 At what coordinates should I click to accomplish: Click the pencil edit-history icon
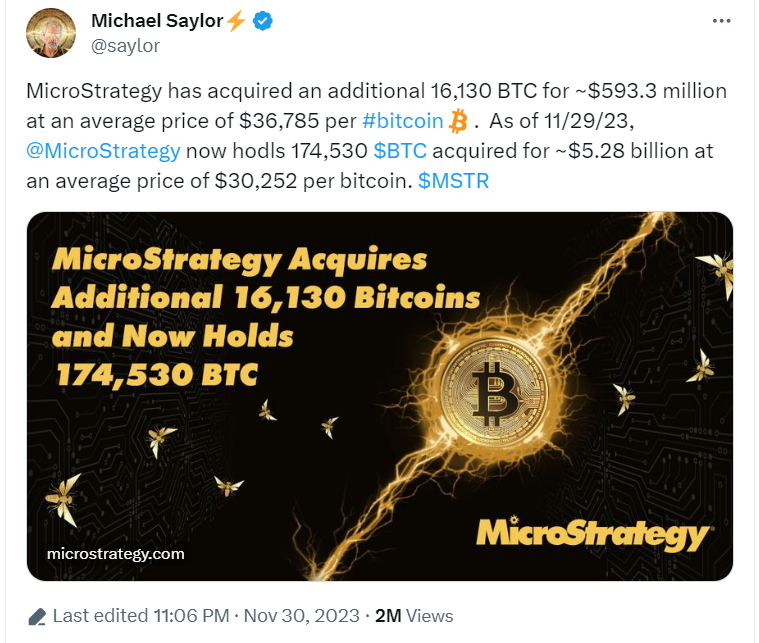37,616
